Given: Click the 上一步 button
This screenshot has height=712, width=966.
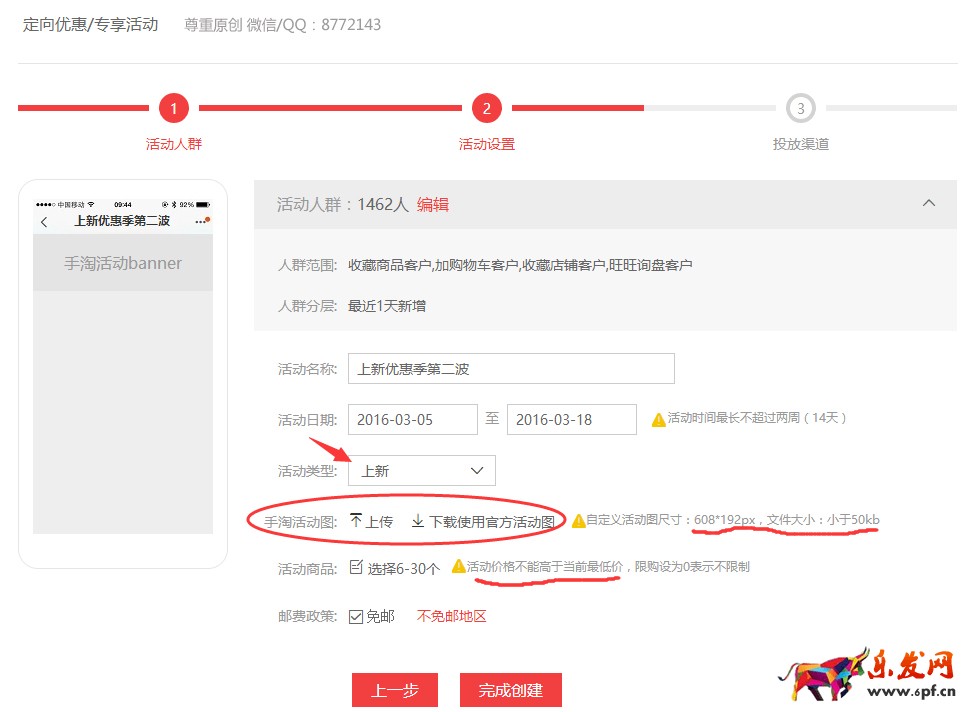Looking at the screenshot, I should point(395,690).
